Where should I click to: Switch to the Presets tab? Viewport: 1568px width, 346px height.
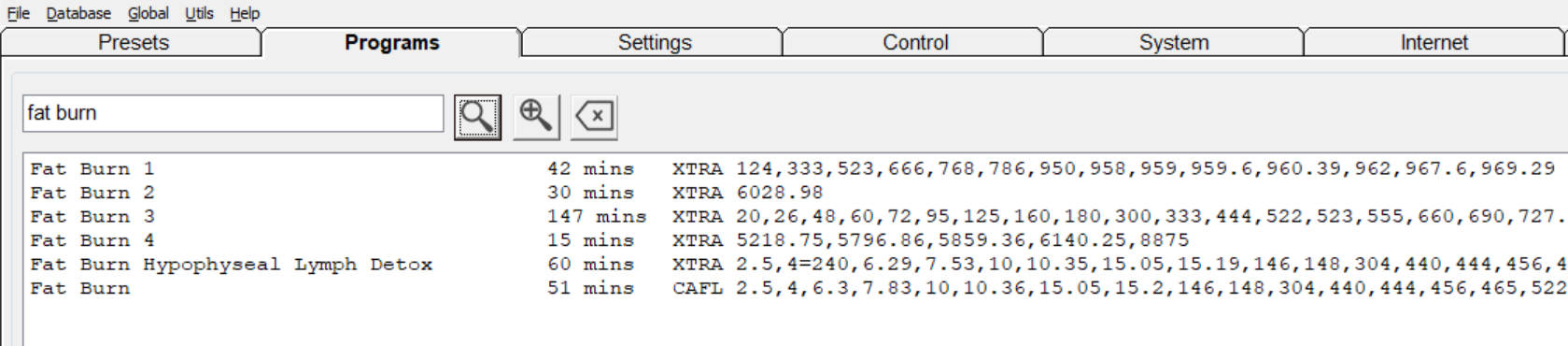coord(133,43)
